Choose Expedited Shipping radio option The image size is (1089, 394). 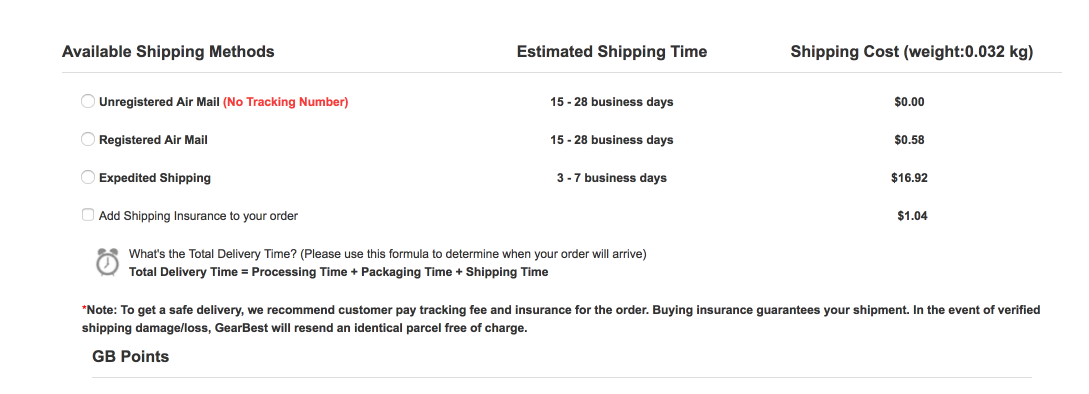[x=88, y=177]
